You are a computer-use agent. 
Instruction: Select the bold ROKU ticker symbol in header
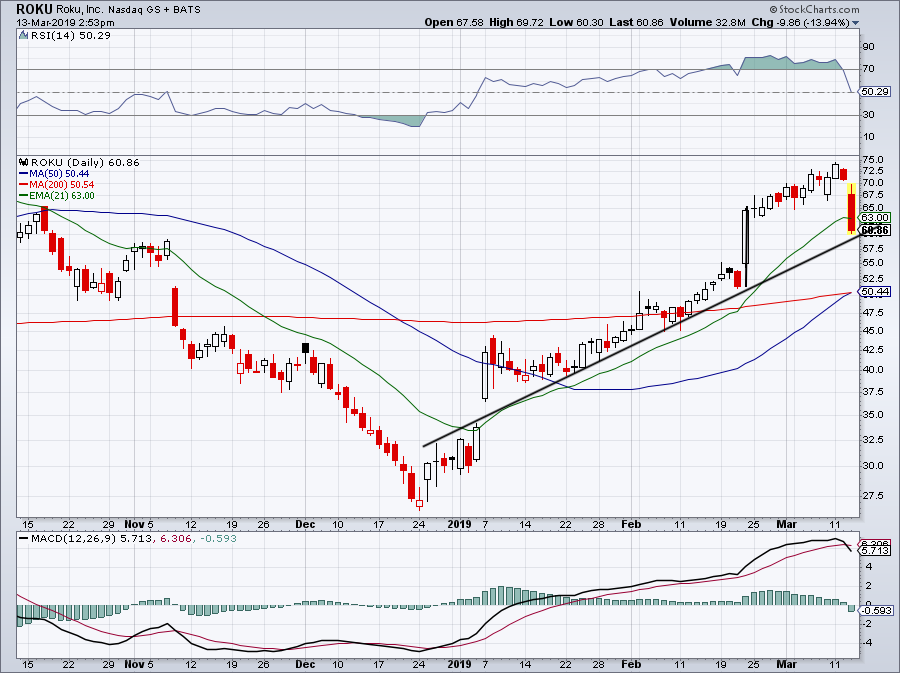(34, 9)
